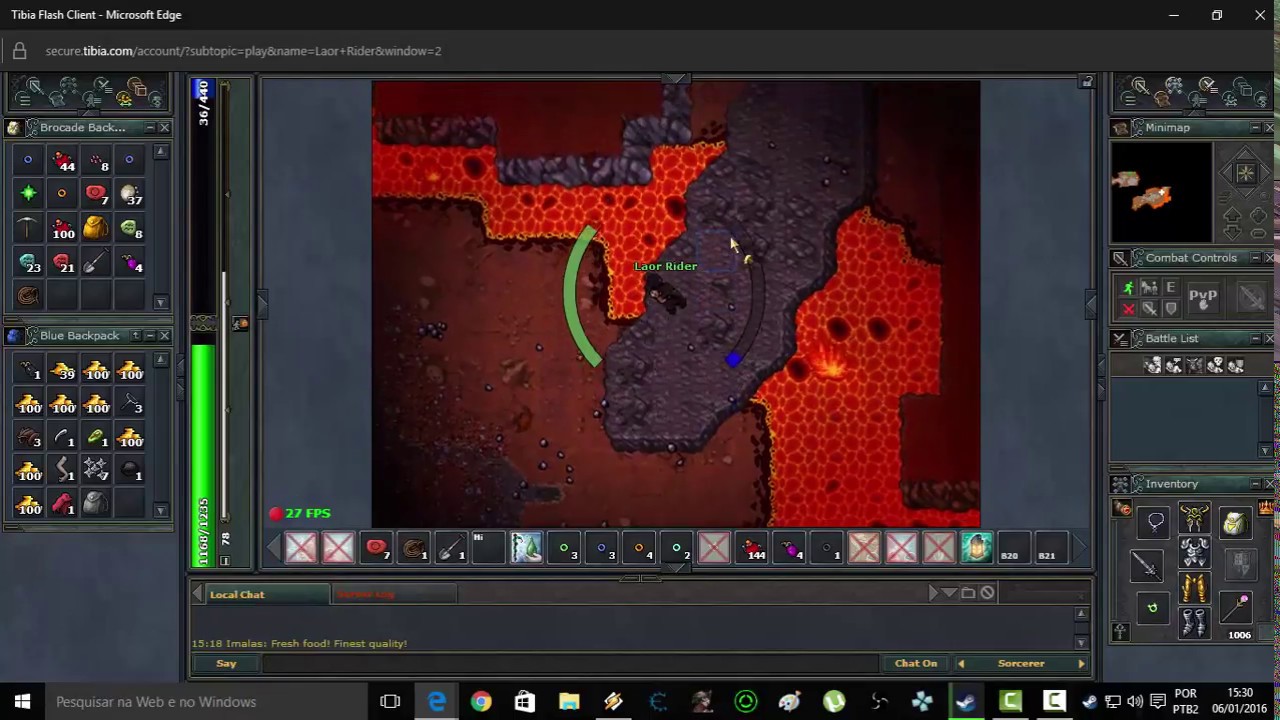Click the red item in Blue Backpack

[62, 503]
